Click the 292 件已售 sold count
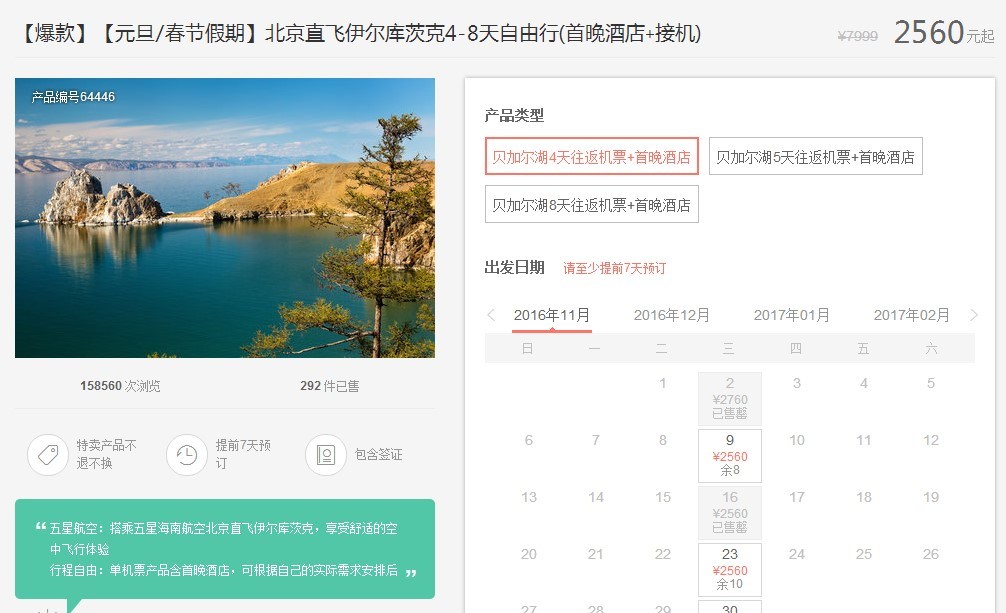 point(330,386)
